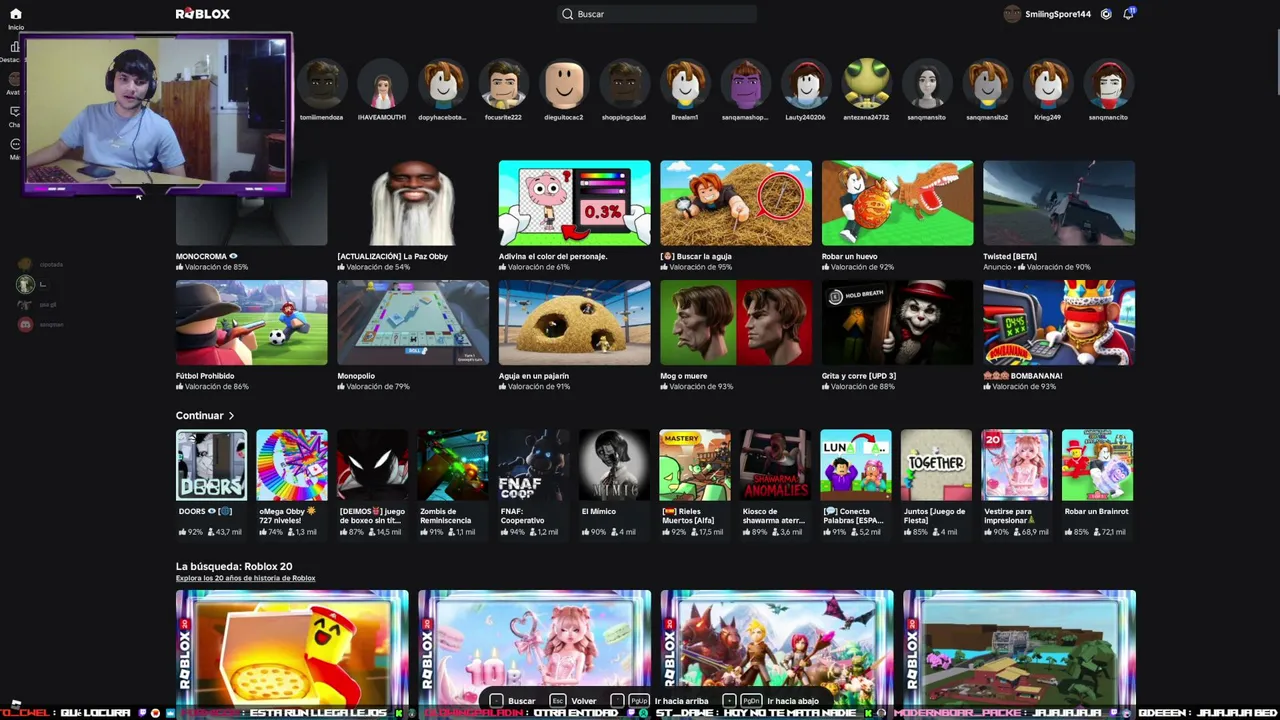Open friend avatar focusrite222
Viewport: 1280px width, 720px height.
click(503, 84)
